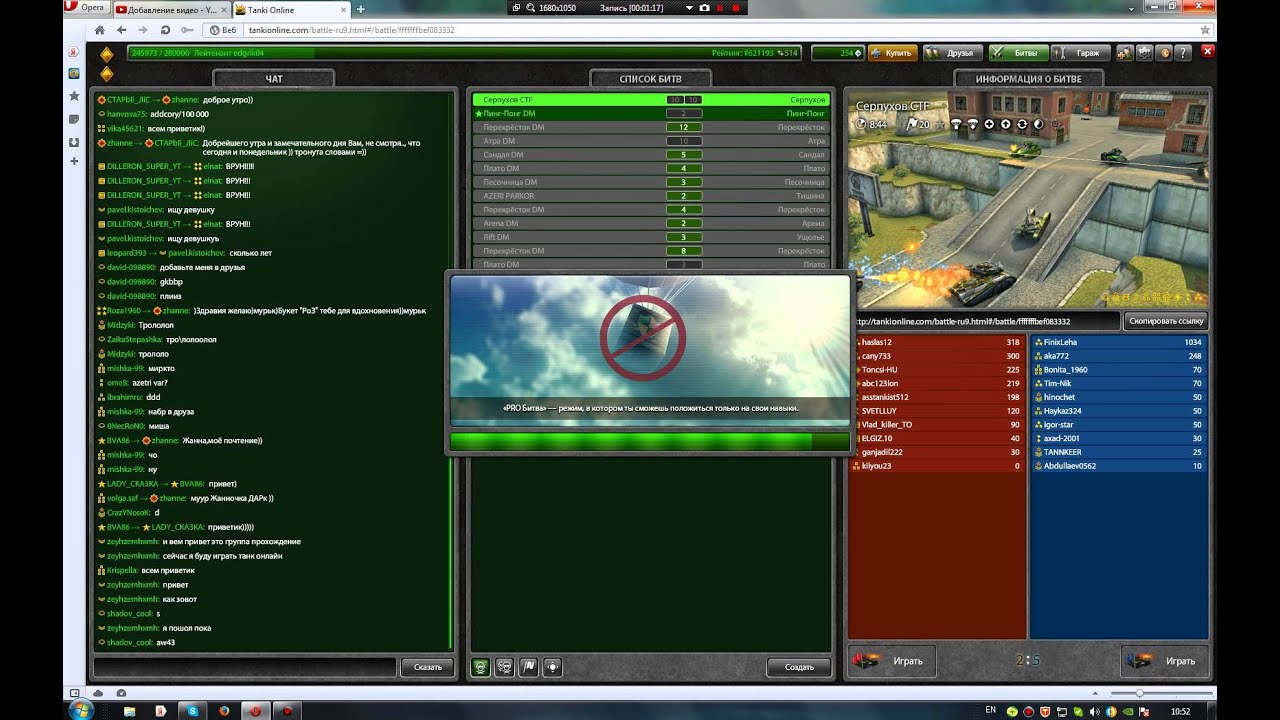Click player TANNKEER in the blue team
The image size is (1280, 720).
pos(1118,452)
